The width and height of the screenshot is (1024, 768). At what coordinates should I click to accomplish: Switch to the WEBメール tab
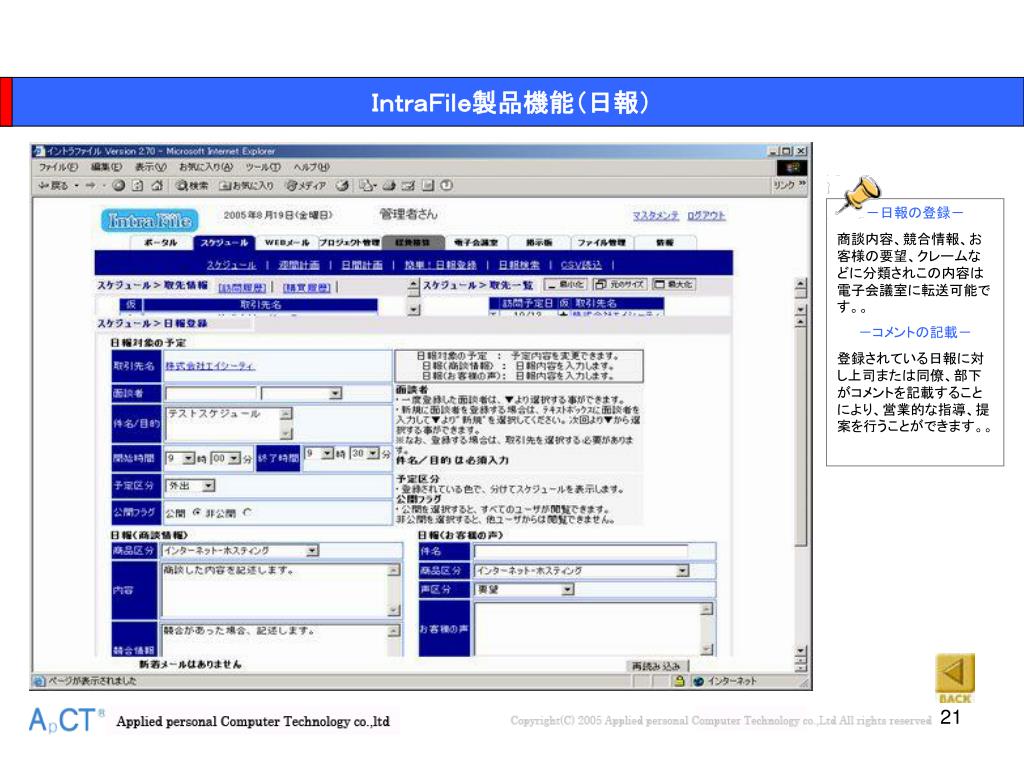click(x=287, y=242)
